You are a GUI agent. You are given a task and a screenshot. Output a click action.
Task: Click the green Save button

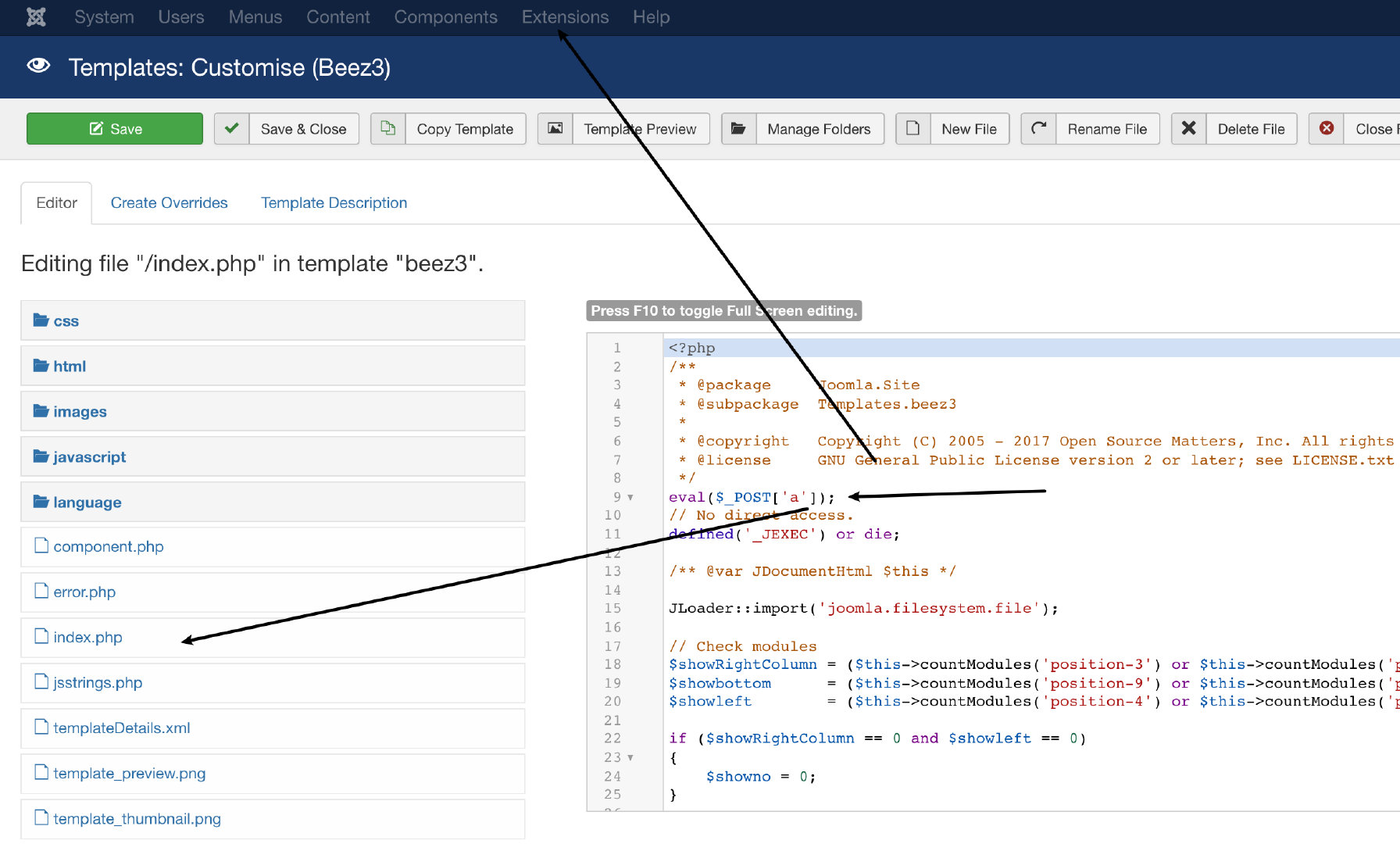click(x=115, y=129)
